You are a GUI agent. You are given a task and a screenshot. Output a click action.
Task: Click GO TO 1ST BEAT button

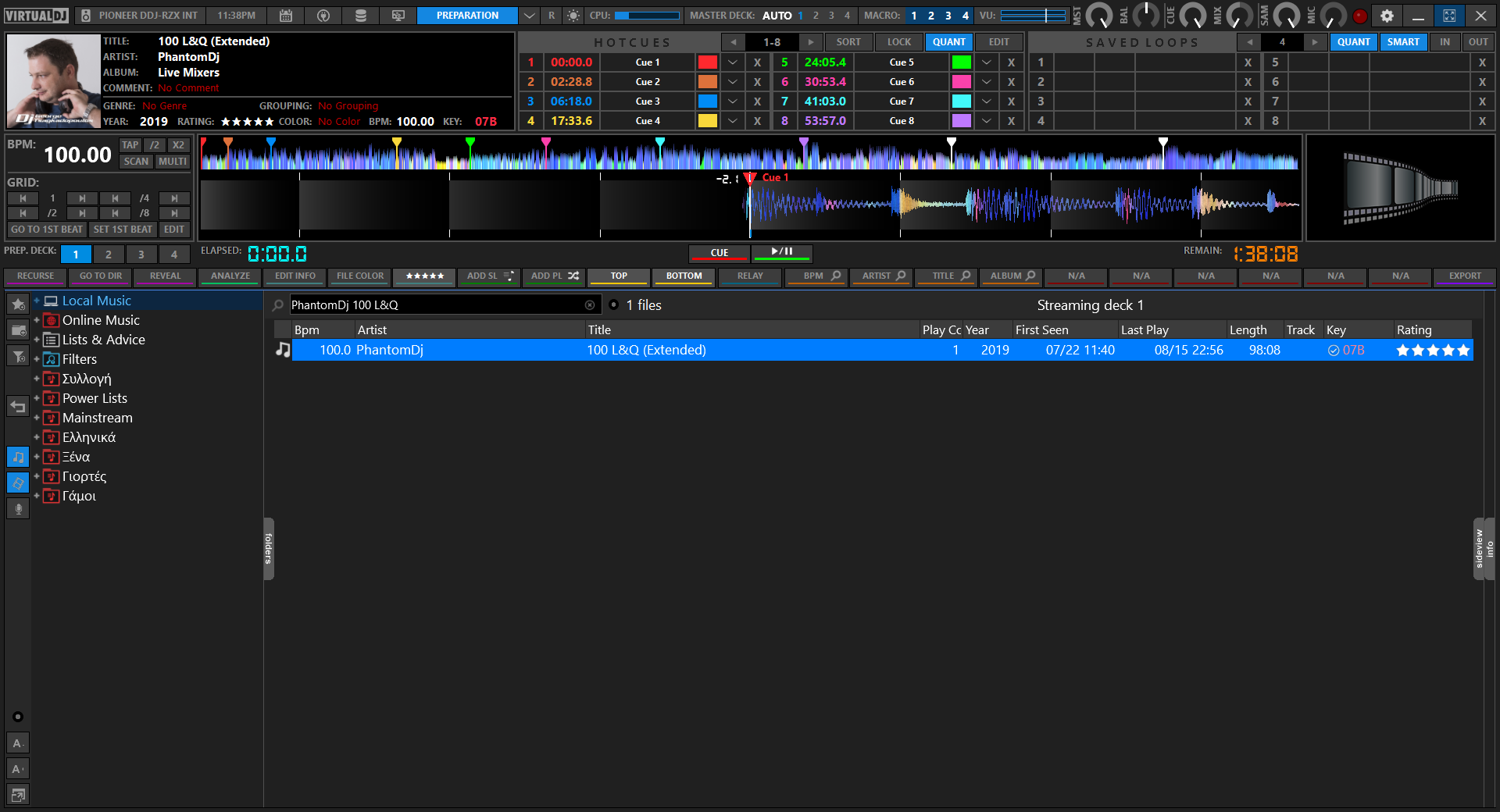coord(47,230)
